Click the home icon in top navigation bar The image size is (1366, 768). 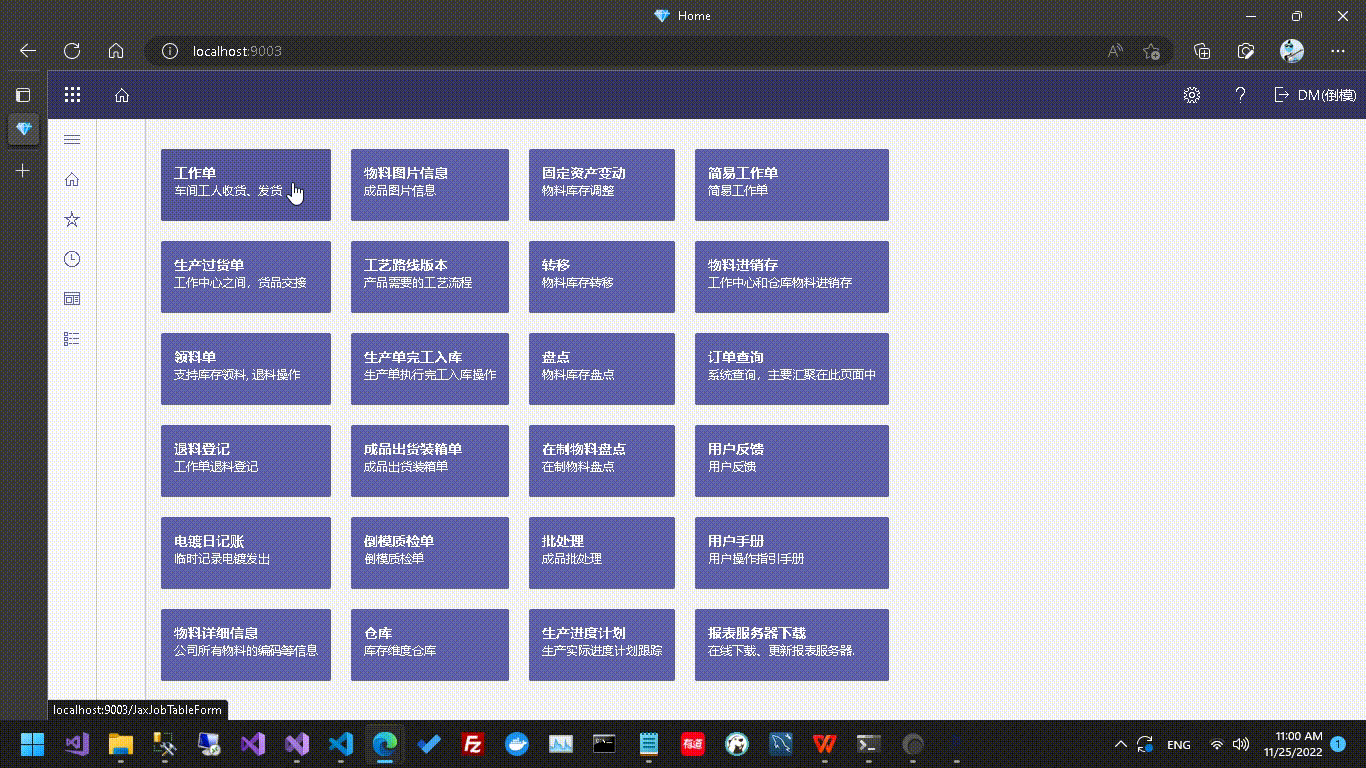[x=122, y=95]
